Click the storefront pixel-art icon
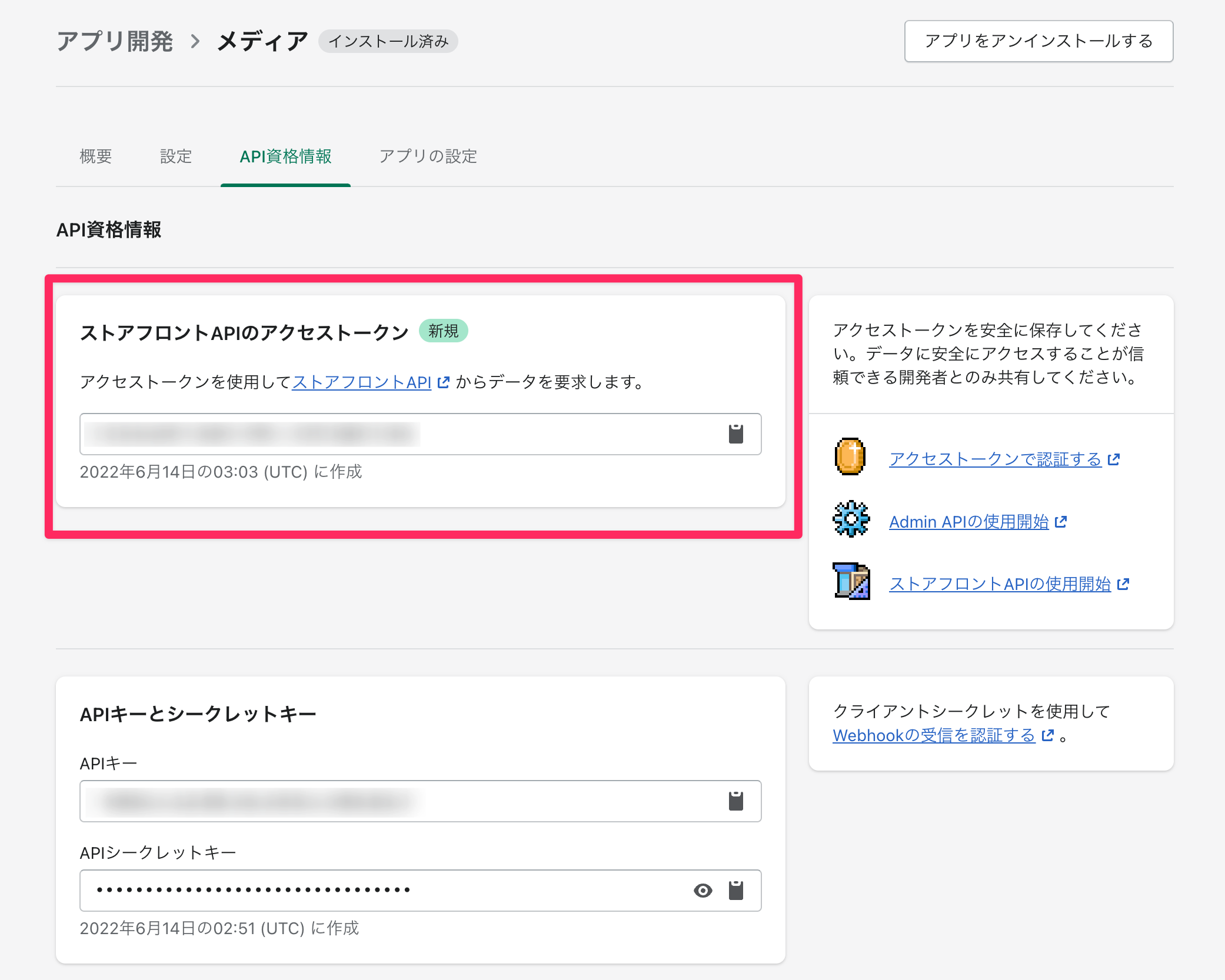Viewport: 1225px width, 980px height. coord(851,581)
